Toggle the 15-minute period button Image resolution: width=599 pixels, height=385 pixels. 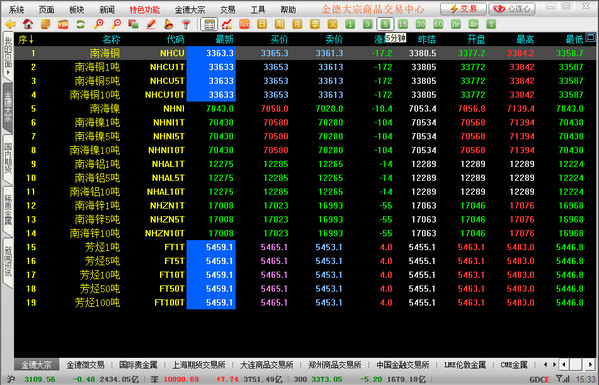403,24
